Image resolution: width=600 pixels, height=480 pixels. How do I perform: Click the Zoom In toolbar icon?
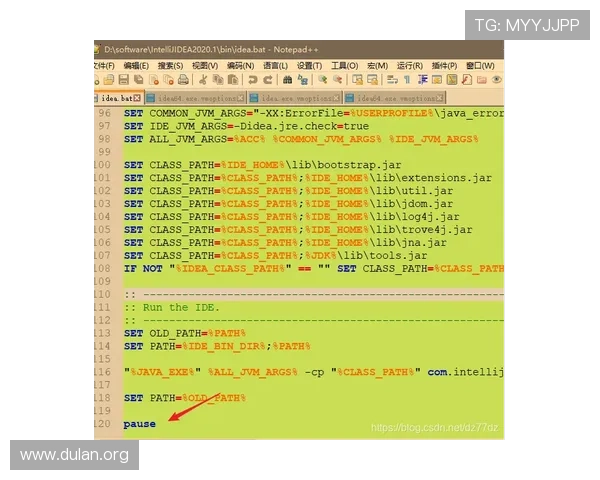tap(323, 80)
